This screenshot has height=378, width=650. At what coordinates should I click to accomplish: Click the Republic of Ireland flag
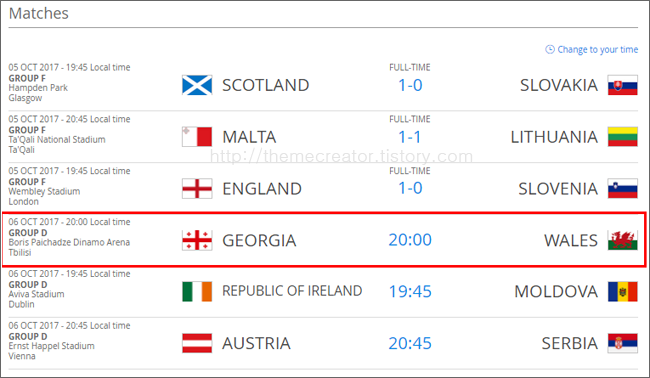(x=197, y=291)
